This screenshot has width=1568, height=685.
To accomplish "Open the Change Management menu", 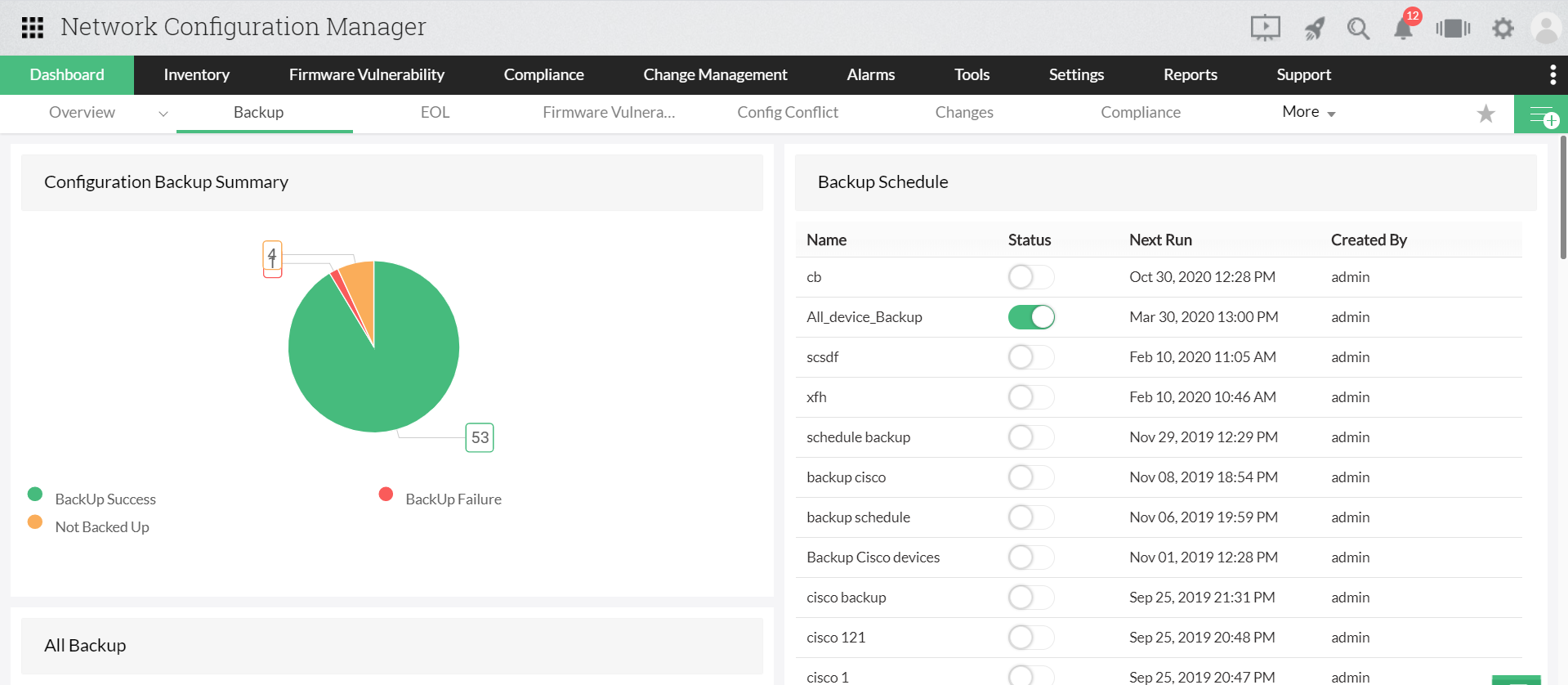I will tap(715, 75).
